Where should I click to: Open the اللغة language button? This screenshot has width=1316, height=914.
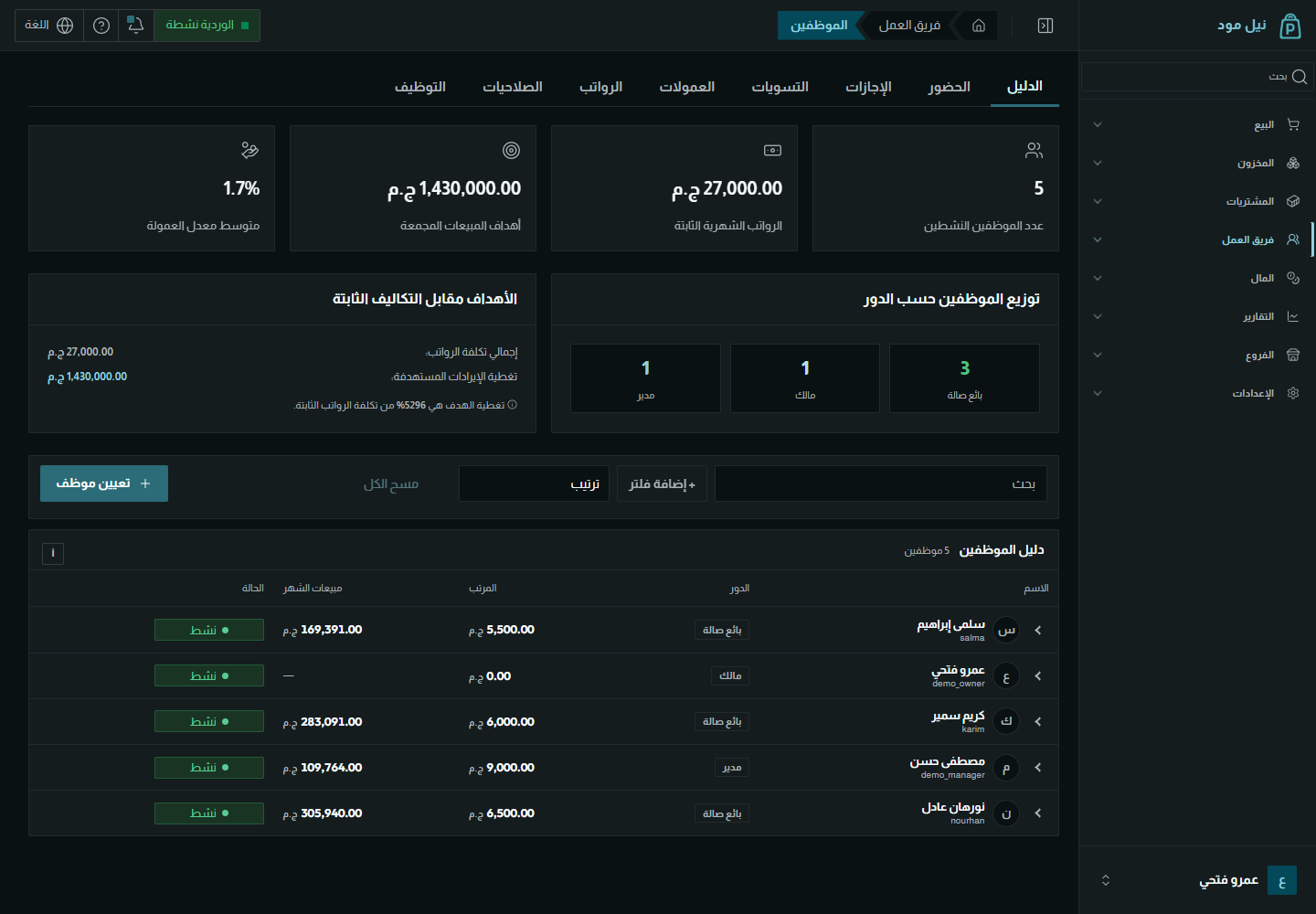(x=48, y=26)
